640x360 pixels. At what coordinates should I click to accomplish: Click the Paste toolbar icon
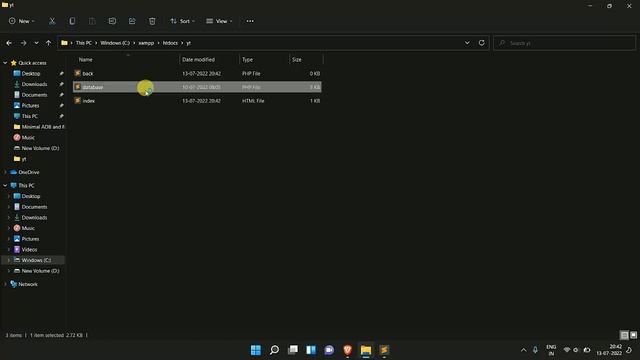coord(92,21)
